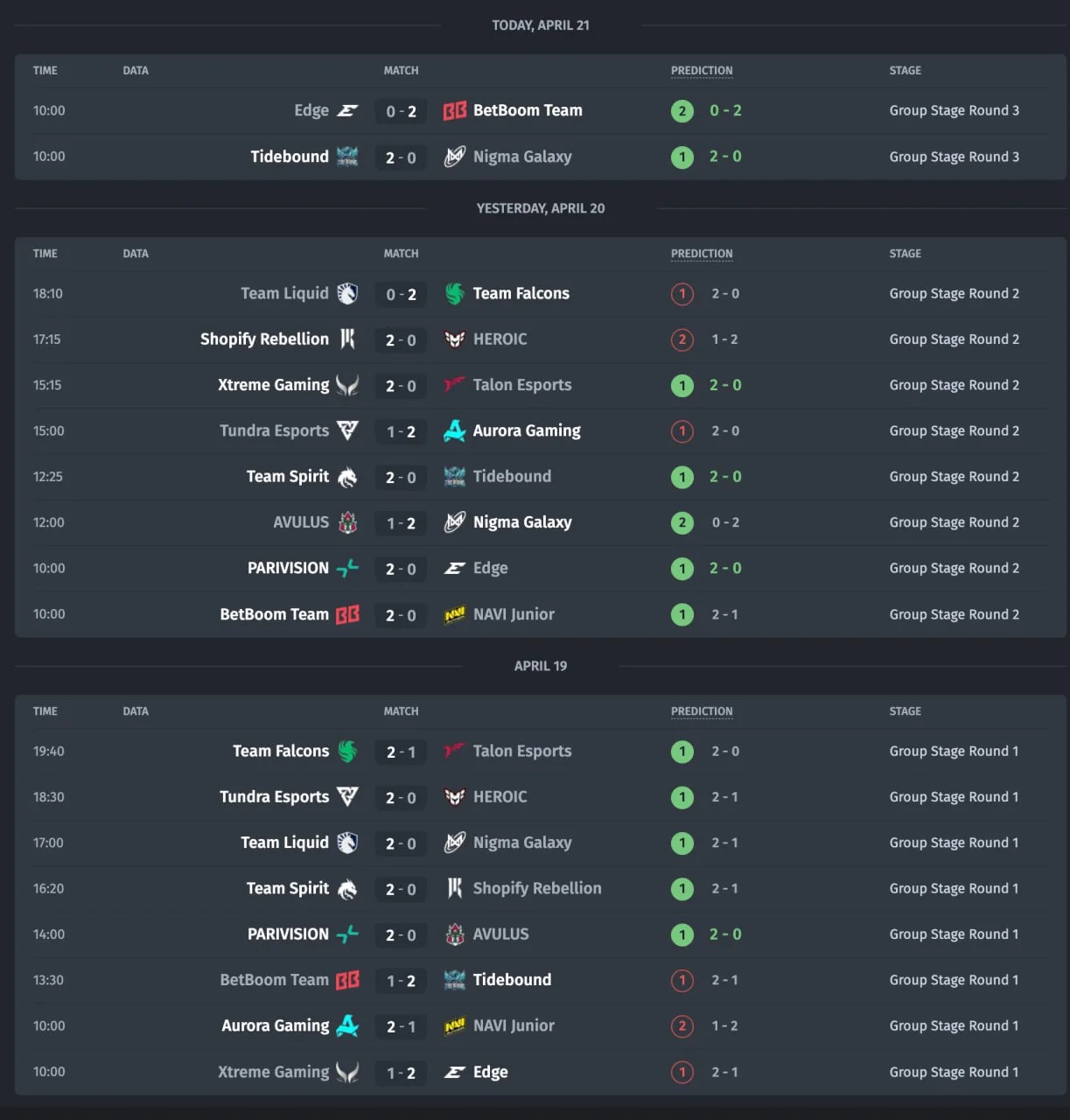Click Team Spirit logo in the 12:25 match
Viewport: 1070px width, 1120px height.
point(347,477)
